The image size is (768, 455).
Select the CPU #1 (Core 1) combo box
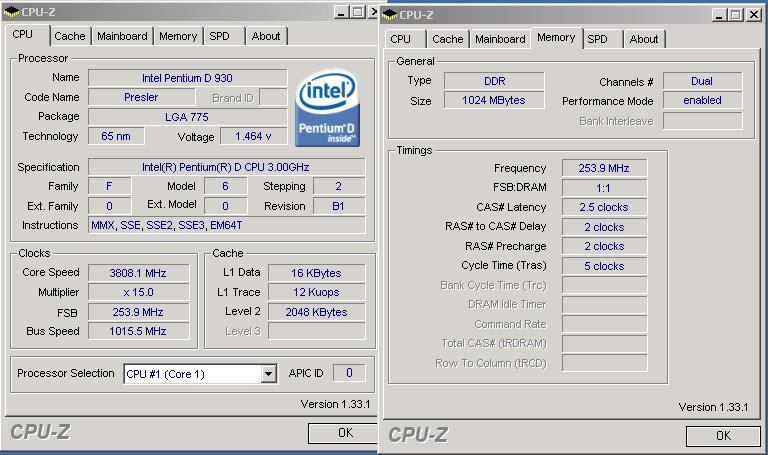click(x=200, y=374)
